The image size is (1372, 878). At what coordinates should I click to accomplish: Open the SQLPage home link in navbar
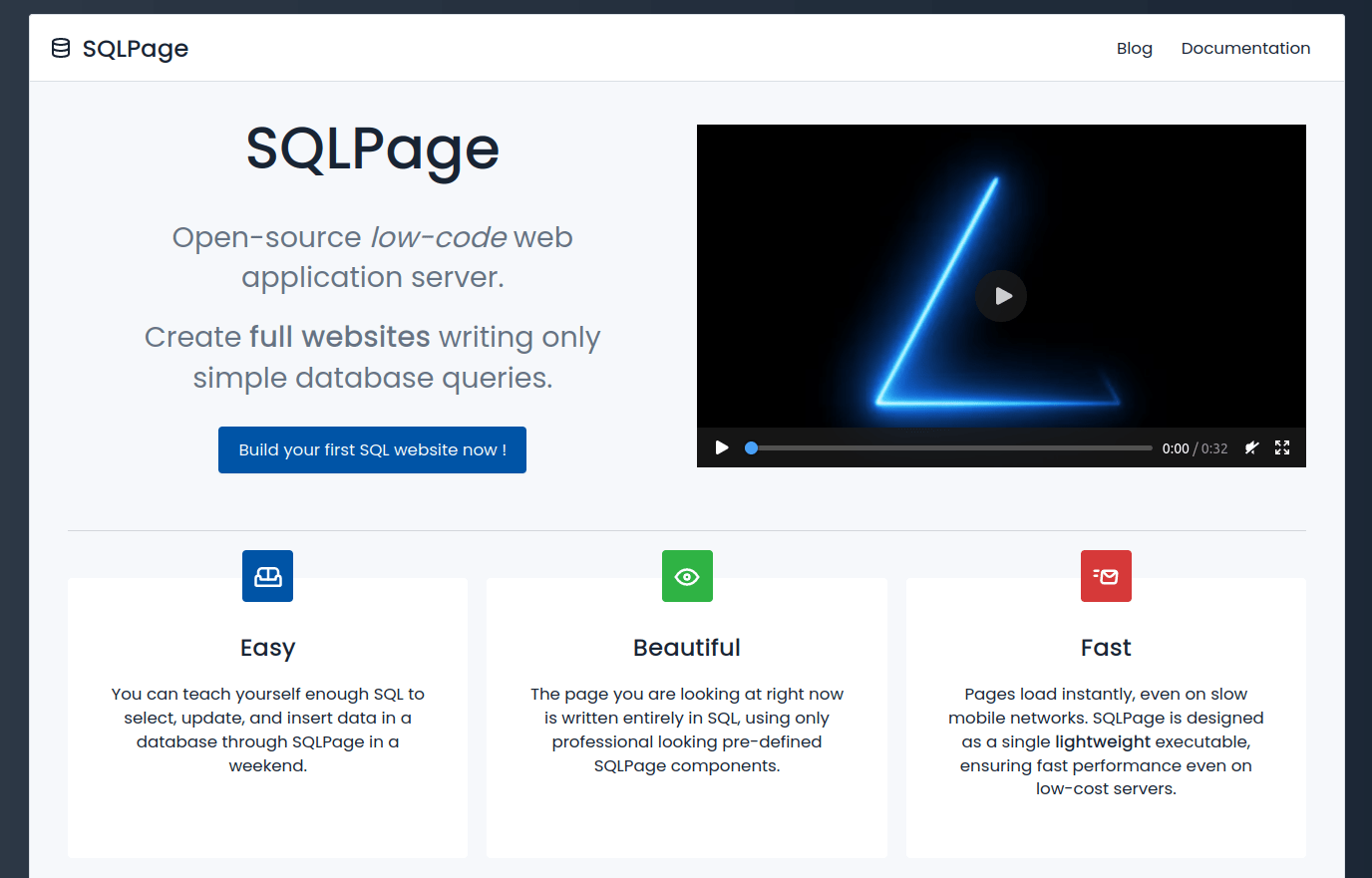(120, 48)
